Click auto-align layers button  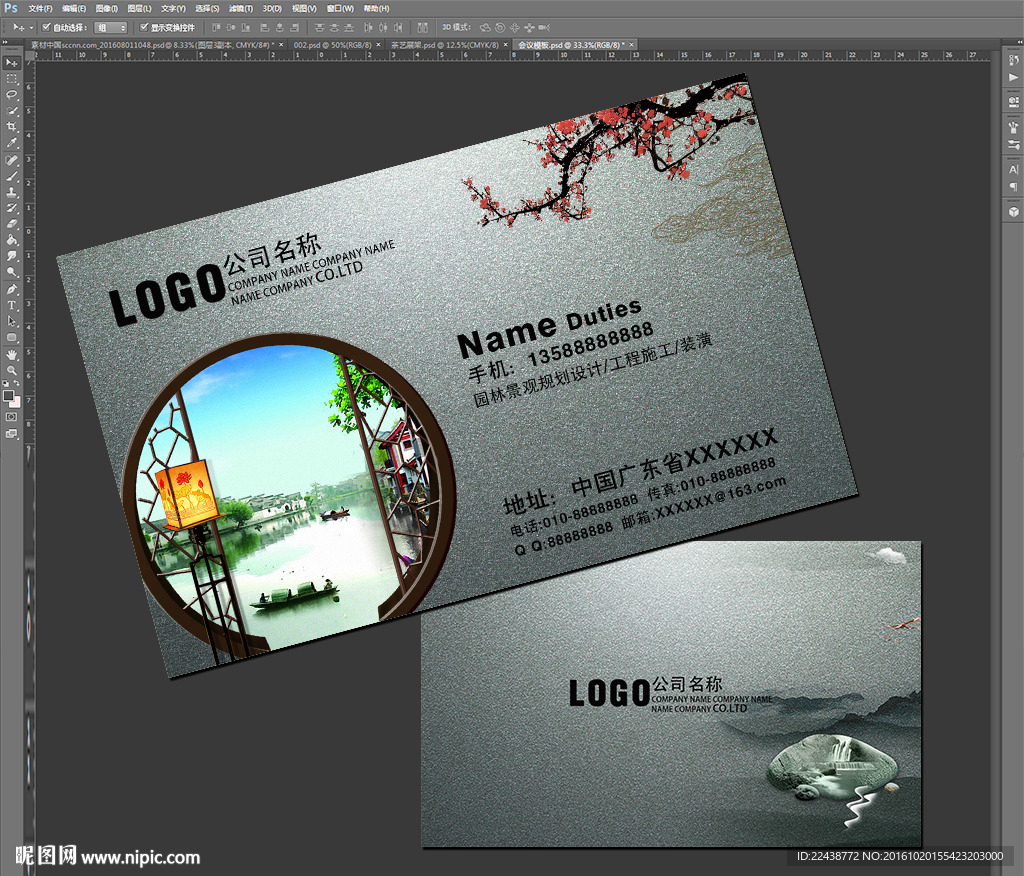423,27
